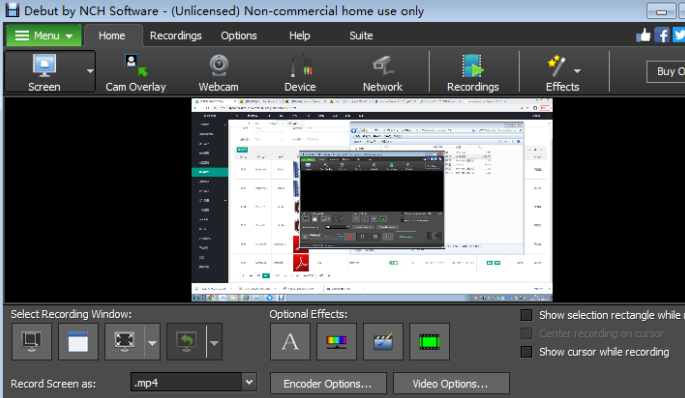Click Video Options button
This screenshot has height=398, width=685.
451,384
